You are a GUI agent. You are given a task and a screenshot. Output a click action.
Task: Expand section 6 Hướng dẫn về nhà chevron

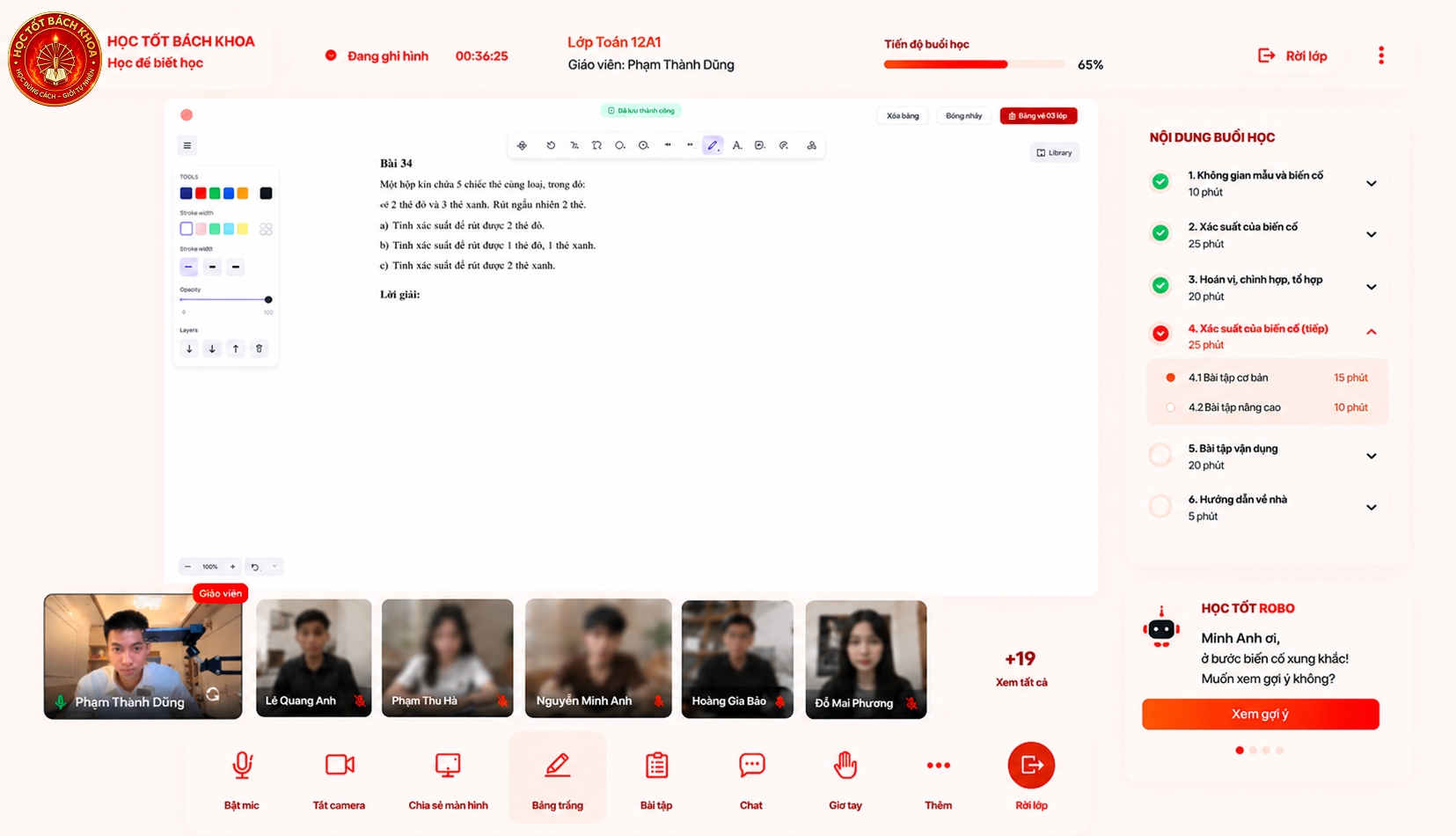(1372, 508)
